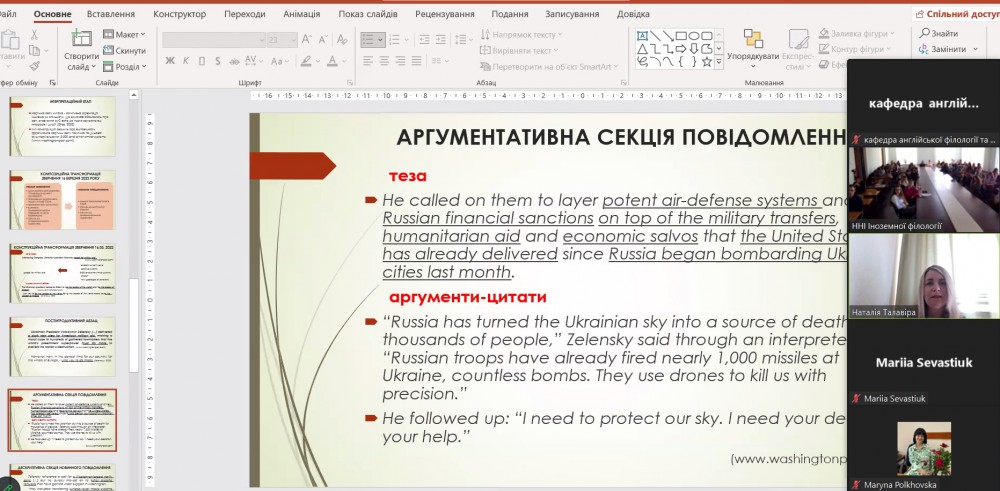Open Контур фігури outline dropdown
Viewport: 1000px width, 491px height.
coord(855,49)
